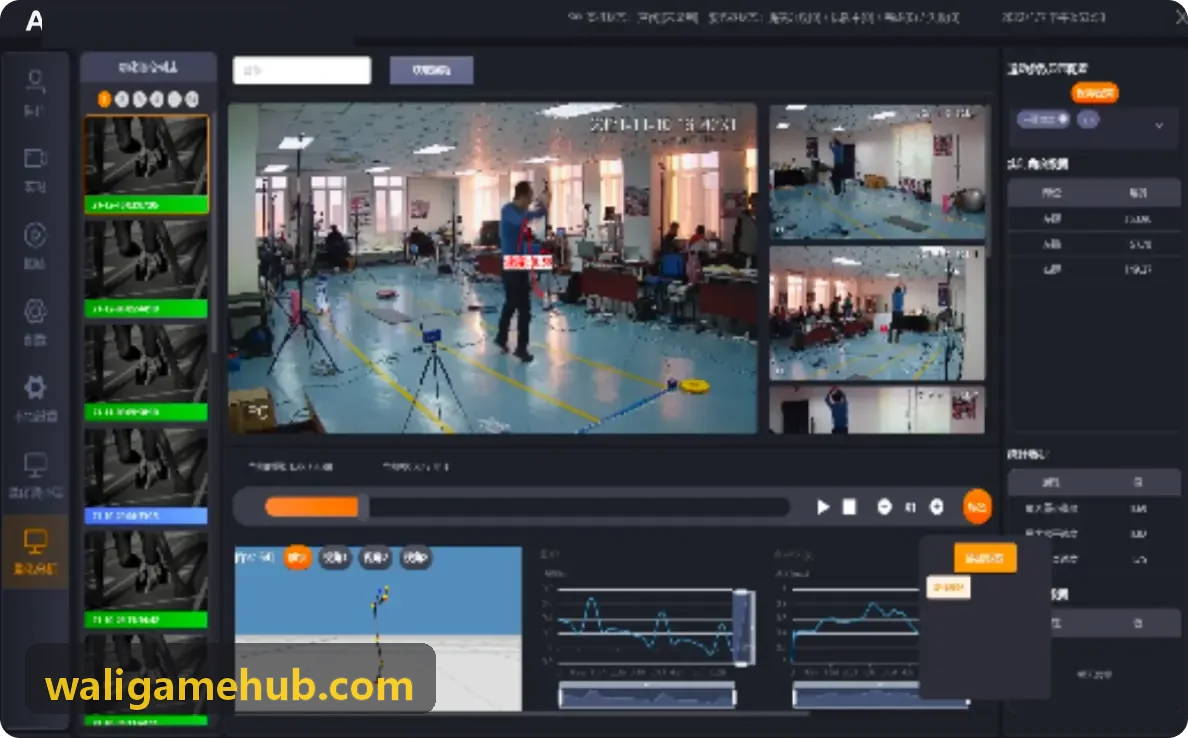This screenshot has height=738, width=1188.
Task: Decrease playback speed with the minus icon
Action: (x=884, y=507)
